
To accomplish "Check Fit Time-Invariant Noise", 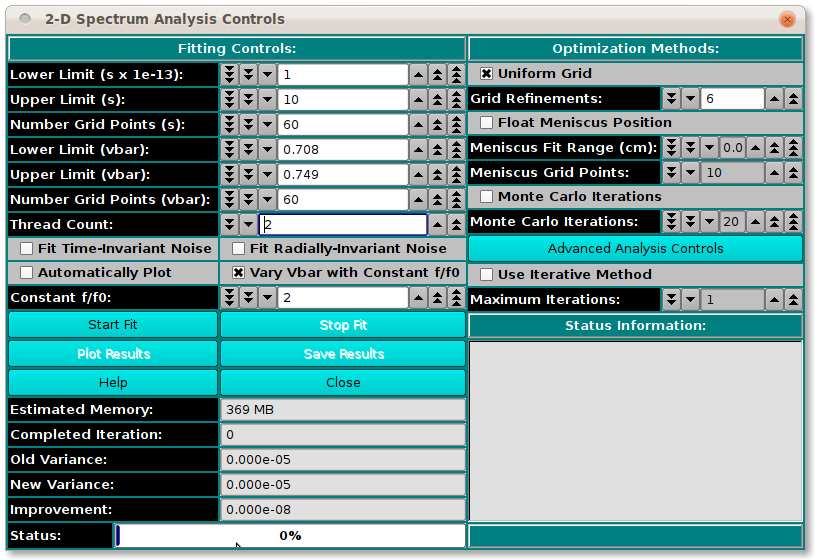I will [x=26, y=249].
